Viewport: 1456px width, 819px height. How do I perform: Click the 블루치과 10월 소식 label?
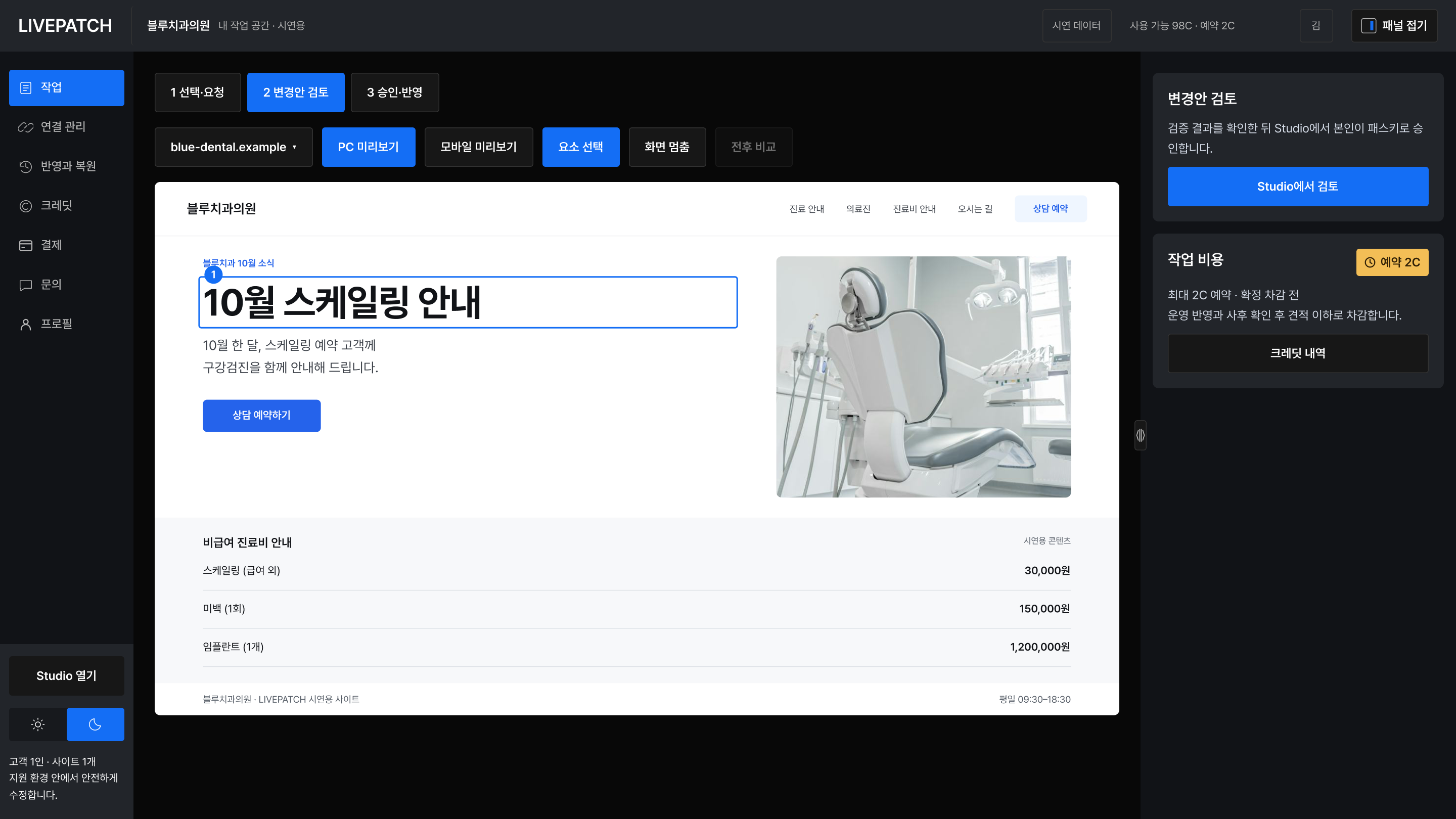coord(239,263)
